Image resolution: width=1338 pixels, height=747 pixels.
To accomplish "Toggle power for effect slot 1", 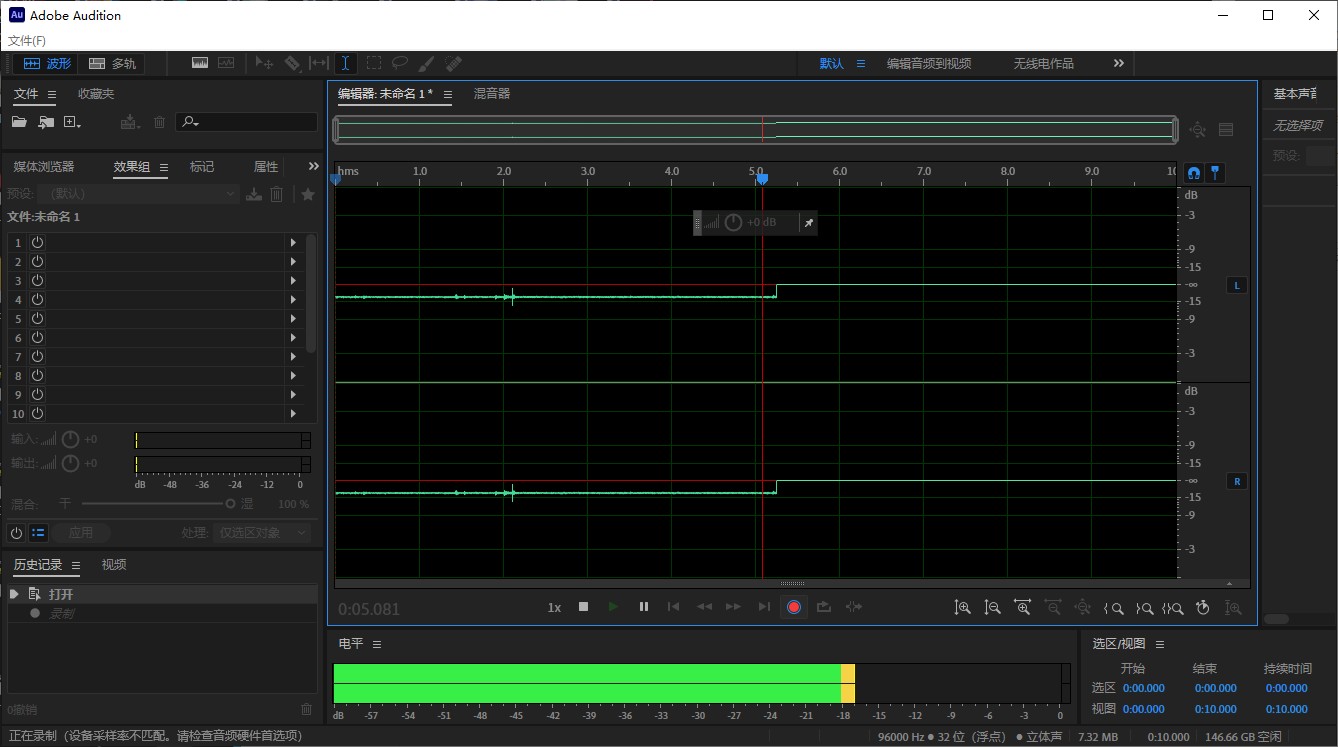I will tap(37, 243).
